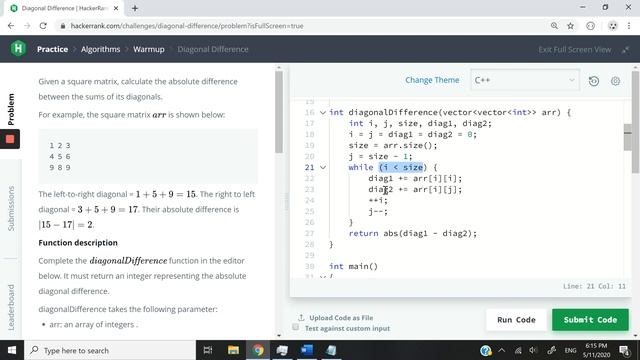Click the HackerRank logo icon
Viewport: 640px width, 360px height.
pos(18,49)
